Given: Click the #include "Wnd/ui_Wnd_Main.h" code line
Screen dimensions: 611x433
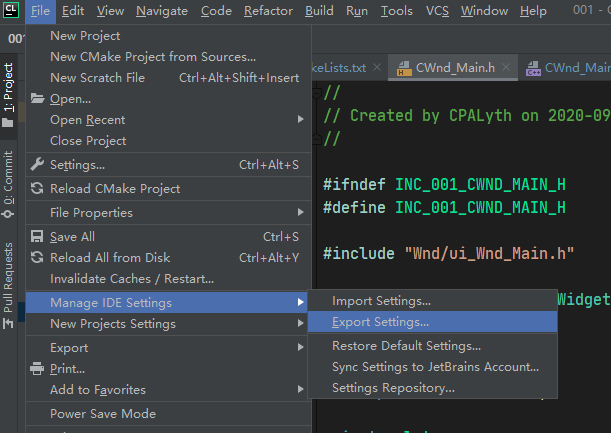Looking at the screenshot, I should 448,253.
